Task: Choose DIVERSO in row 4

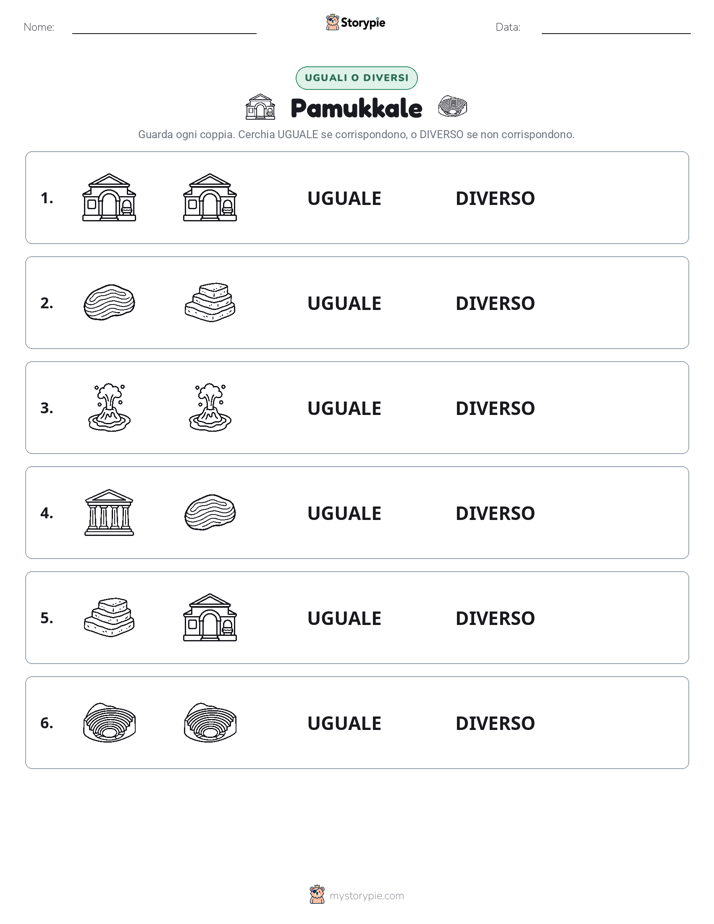Action: [x=495, y=513]
